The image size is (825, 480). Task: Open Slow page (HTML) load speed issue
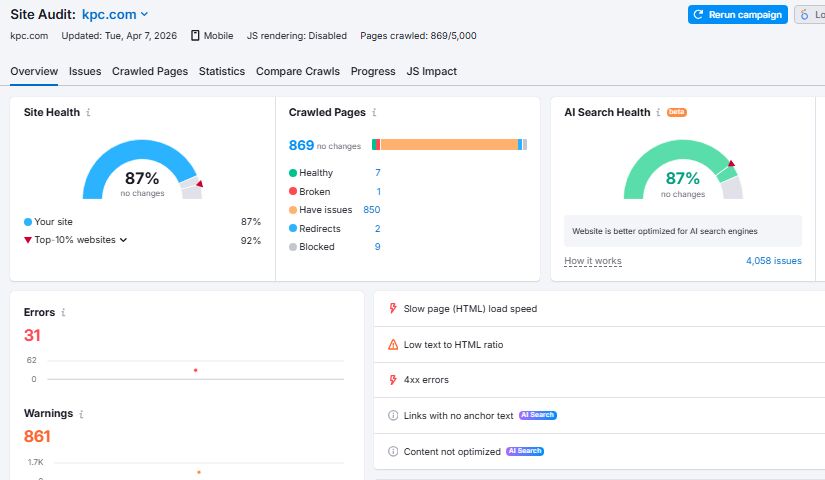[470, 308]
